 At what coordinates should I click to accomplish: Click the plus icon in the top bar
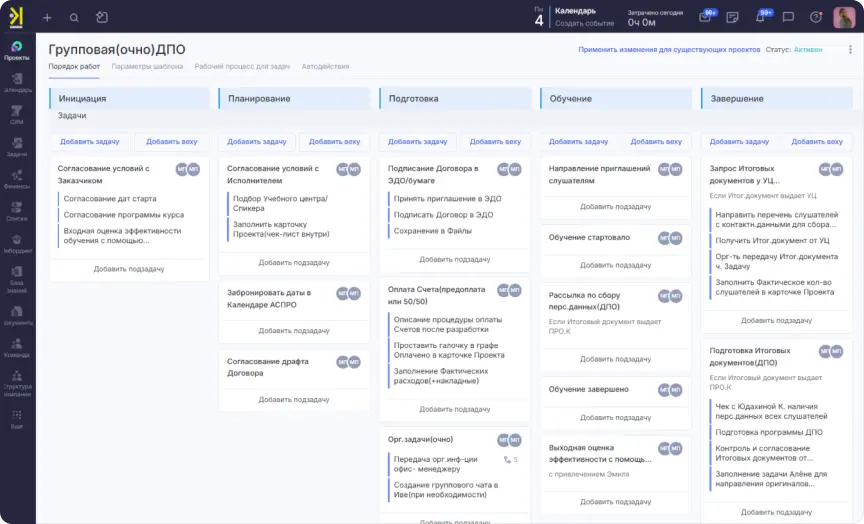click(x=47, y=18)
